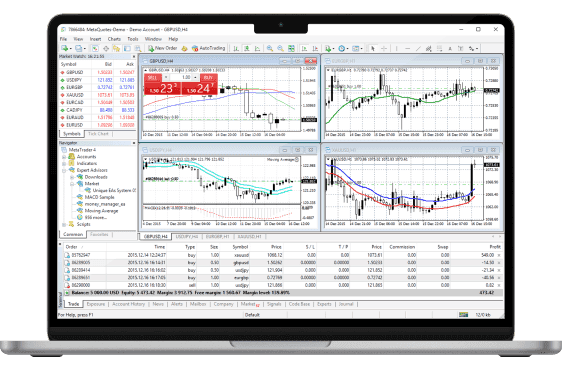The height and width of the screenshot is (370, 562).
Task: Expand the Indicators node in Navigator
Action: [x=64, y=163]
